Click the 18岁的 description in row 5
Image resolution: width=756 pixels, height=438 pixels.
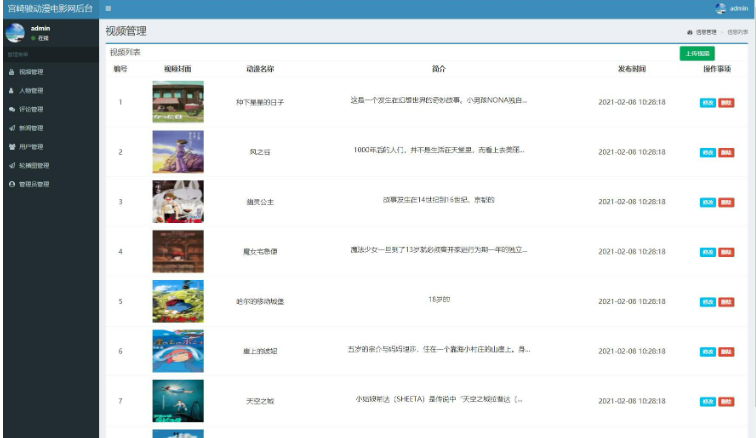[439, 300]
